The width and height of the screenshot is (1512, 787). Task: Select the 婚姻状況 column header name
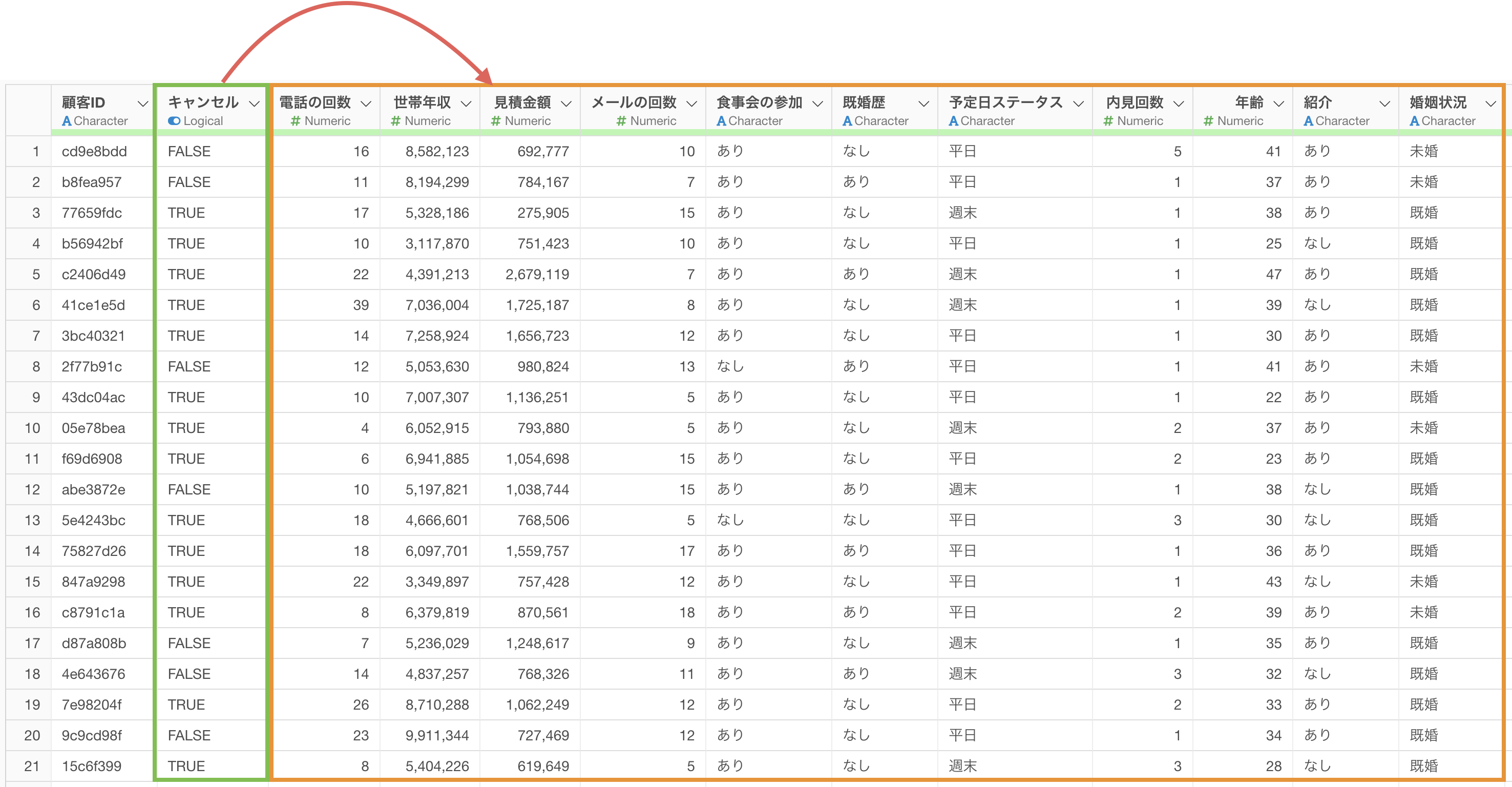[x=1438, y=103]
